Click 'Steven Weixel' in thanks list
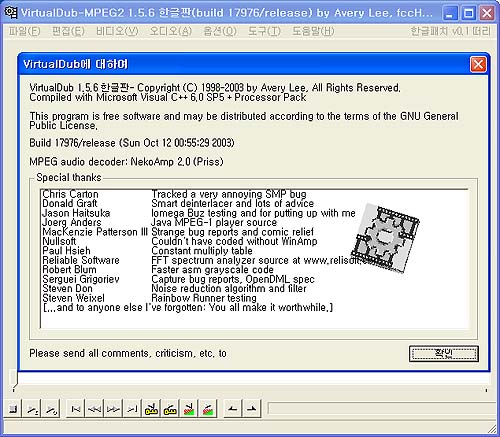Viewport: 500px width, 437px height. [73, 298]
